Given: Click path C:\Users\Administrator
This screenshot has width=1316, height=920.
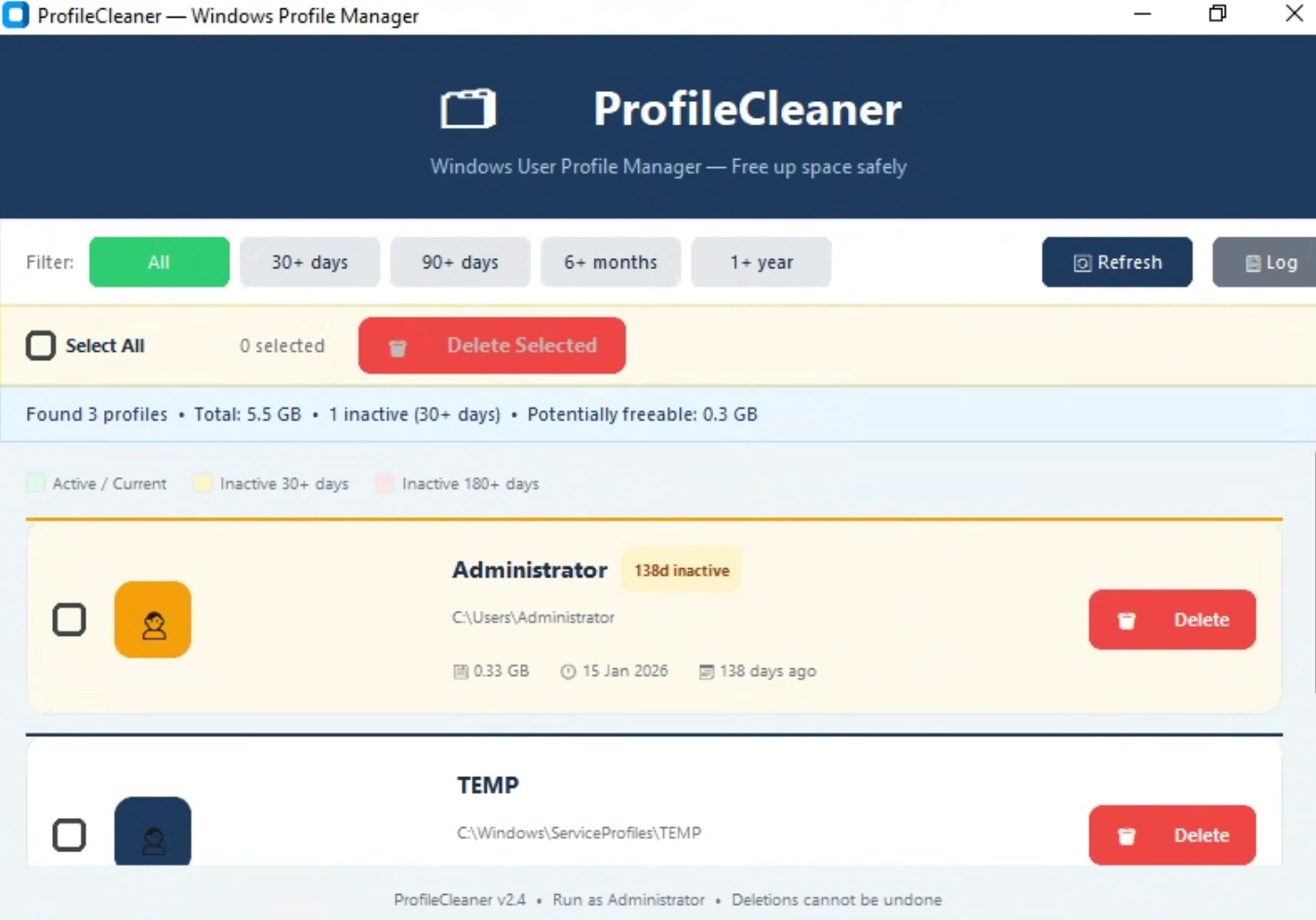Looking at the screenshot, I should pyautogui.click(x=533, y=617).
